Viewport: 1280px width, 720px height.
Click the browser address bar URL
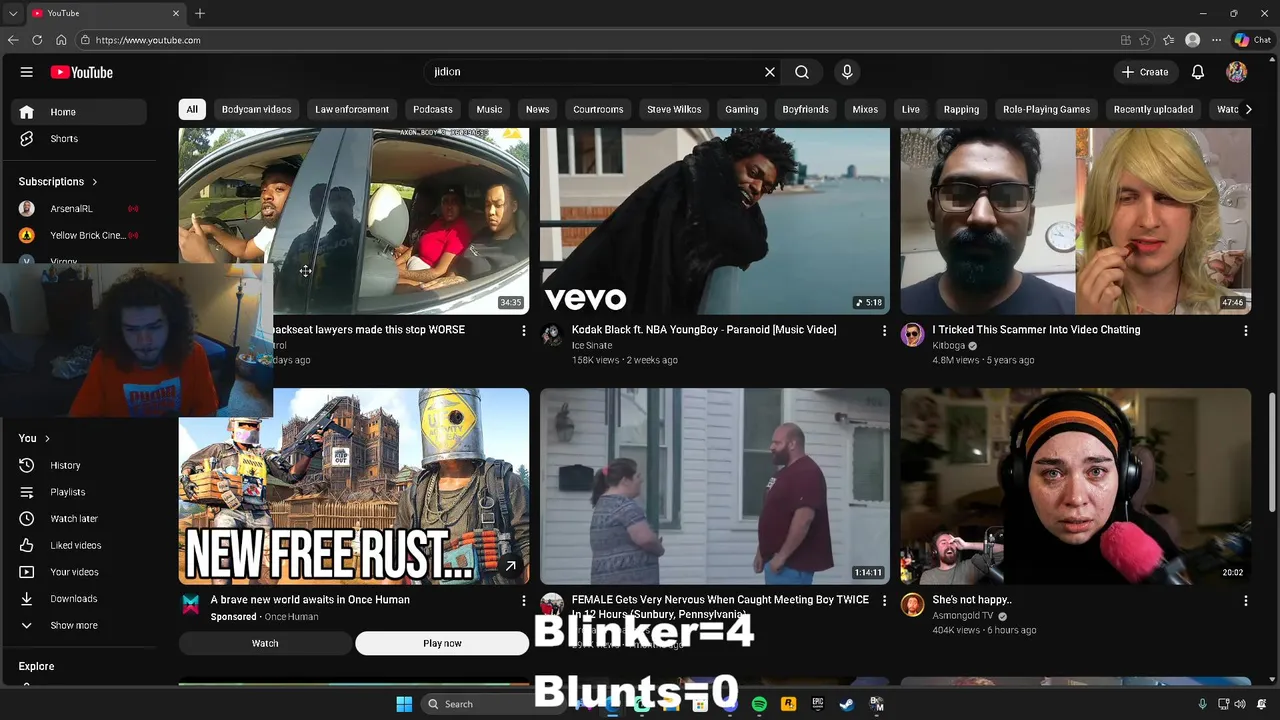click(148, 40)
